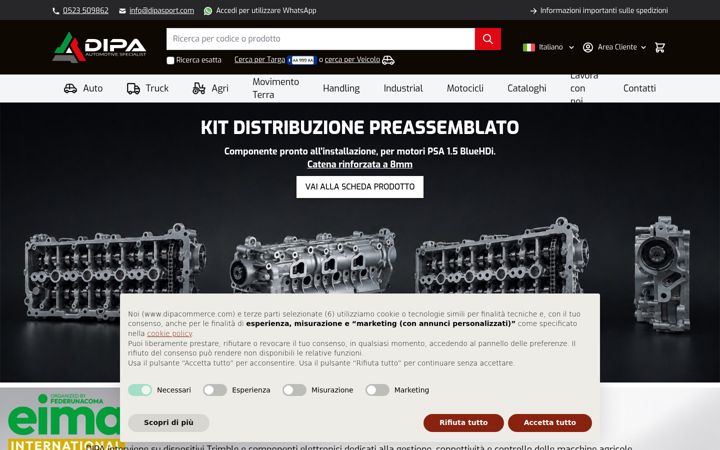Open the Contatti menu item
Image resolution: width=720 pixels, height=450 pixels.
(639, 88)
